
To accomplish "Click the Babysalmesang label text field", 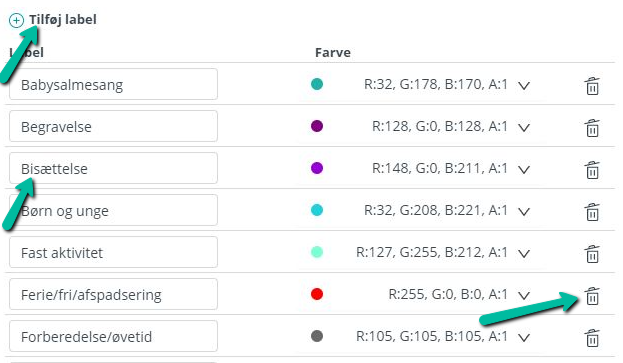I will (x=113, y=84).
